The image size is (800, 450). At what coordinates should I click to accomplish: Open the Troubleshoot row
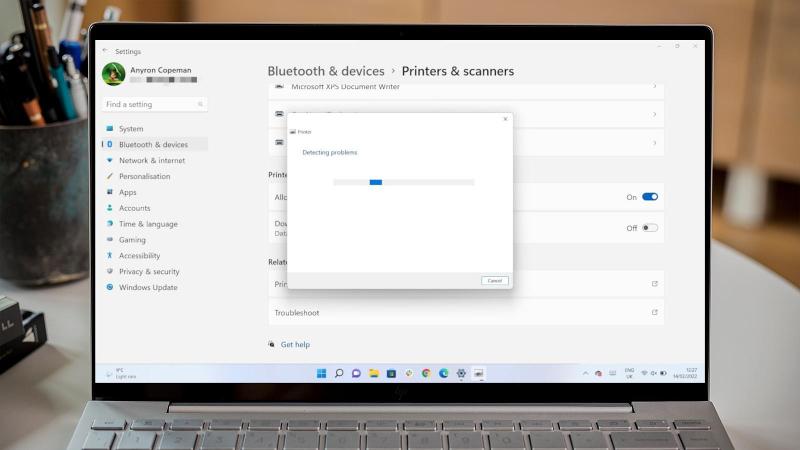point(466,312)
